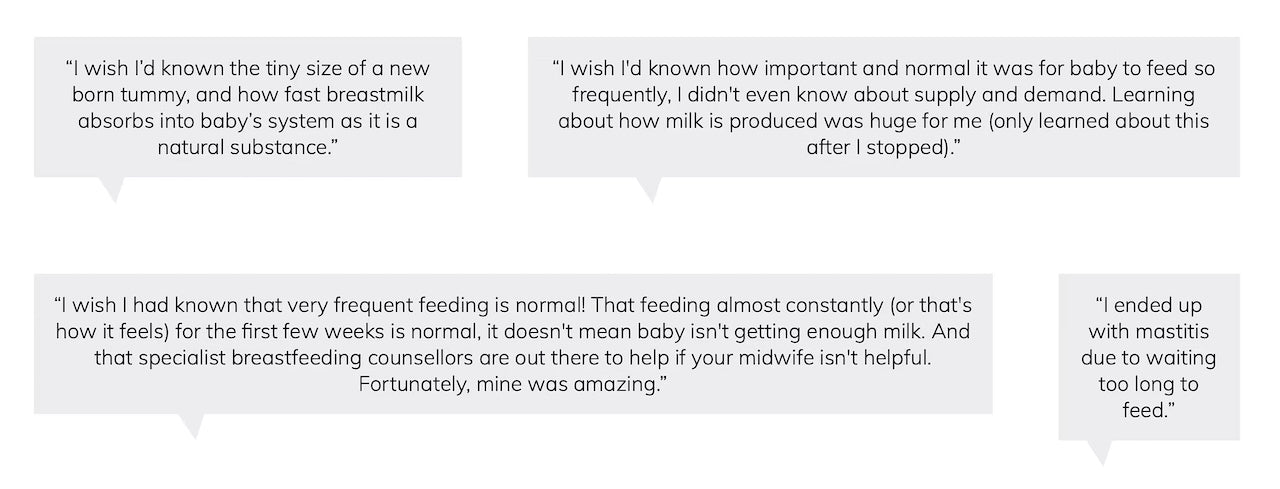Click the quote about tiny newborn tummy size
Screen dimensions: 1280x489
tap(247, 107)
